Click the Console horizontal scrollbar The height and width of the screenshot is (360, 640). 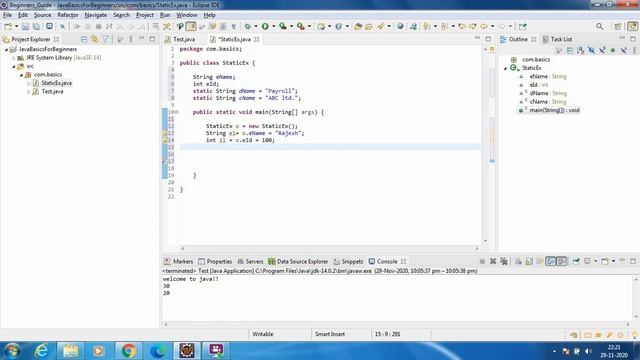point(397,324)
